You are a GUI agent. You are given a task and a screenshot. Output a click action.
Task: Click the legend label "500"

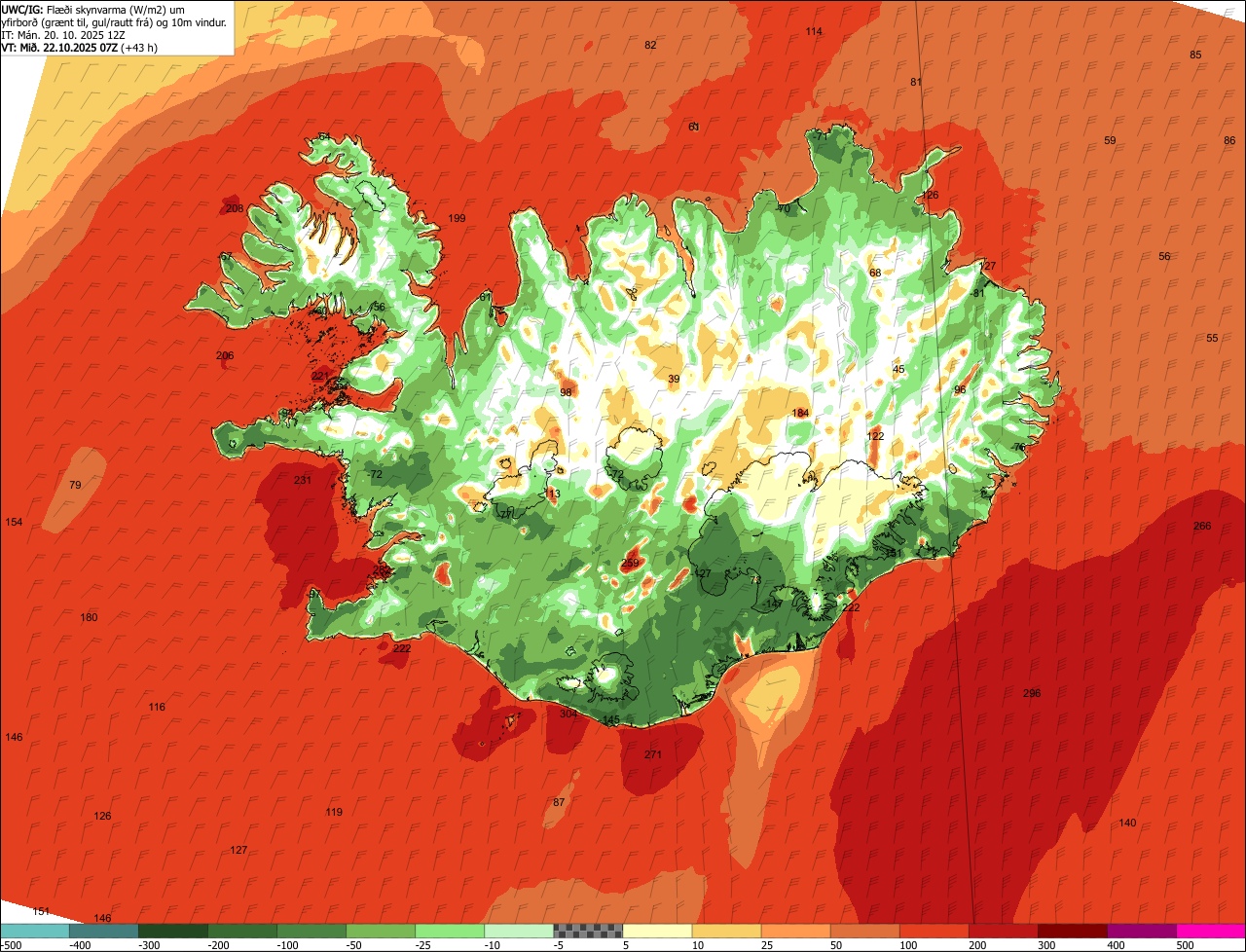(x=1185, y=945)
